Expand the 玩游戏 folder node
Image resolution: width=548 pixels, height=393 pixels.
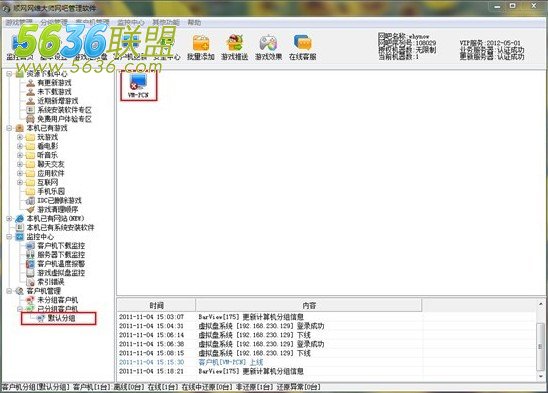pyautogui.click(x=20, y=137)
